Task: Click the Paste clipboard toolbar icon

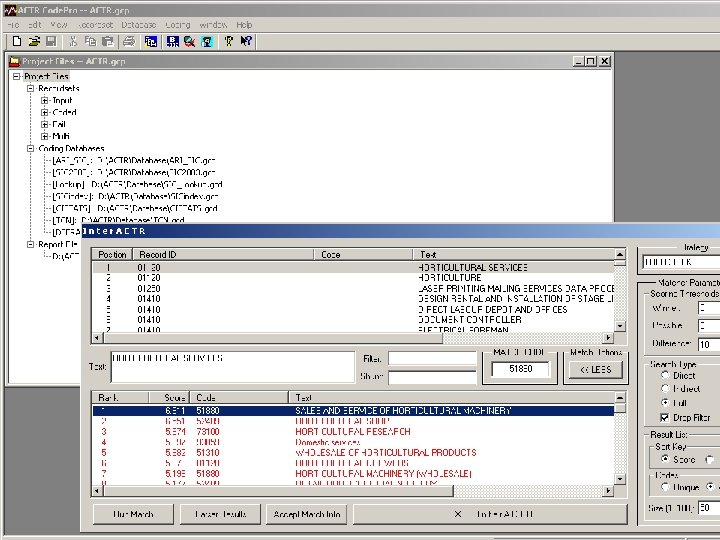Action: tap(107, 41)
